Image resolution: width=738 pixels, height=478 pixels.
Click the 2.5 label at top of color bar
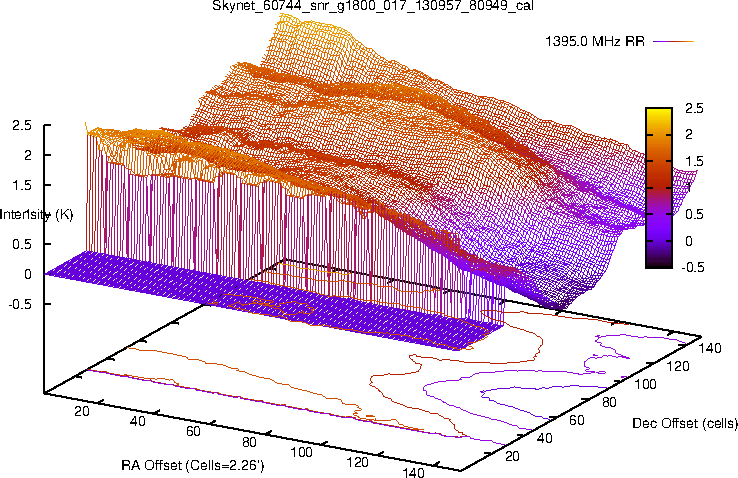coord(694,108)
